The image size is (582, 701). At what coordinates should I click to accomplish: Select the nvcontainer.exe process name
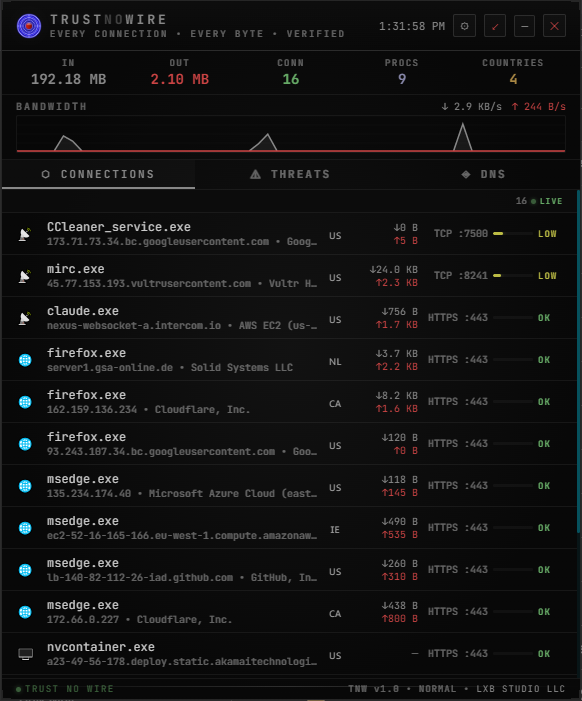pos(101,647)
